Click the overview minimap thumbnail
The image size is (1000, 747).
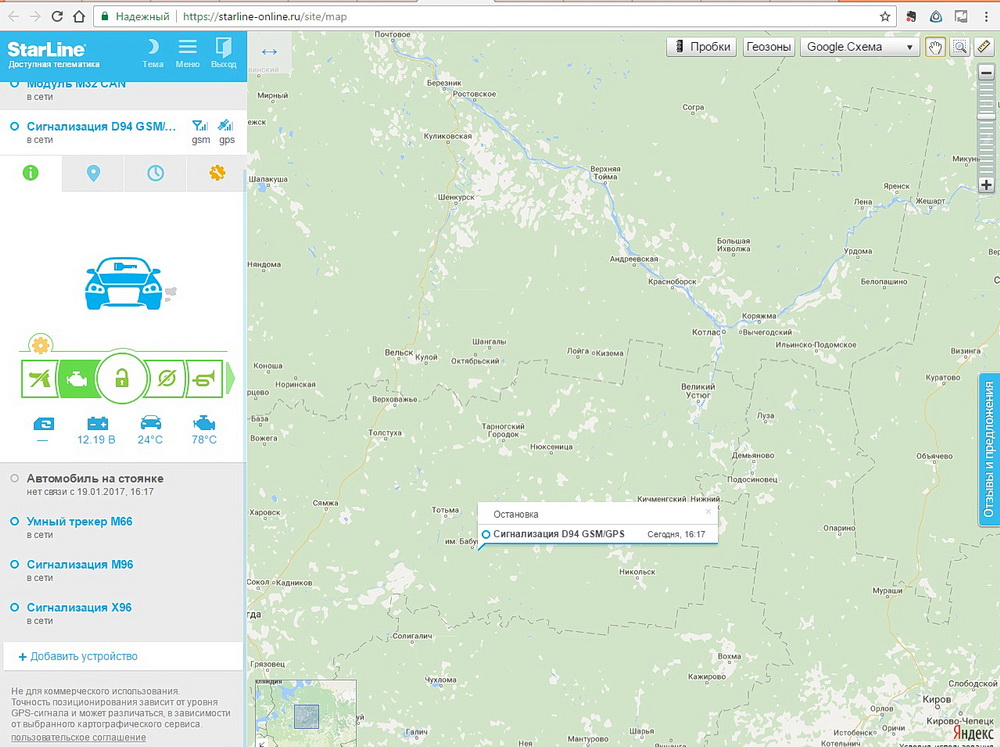[x=306, y=713]
